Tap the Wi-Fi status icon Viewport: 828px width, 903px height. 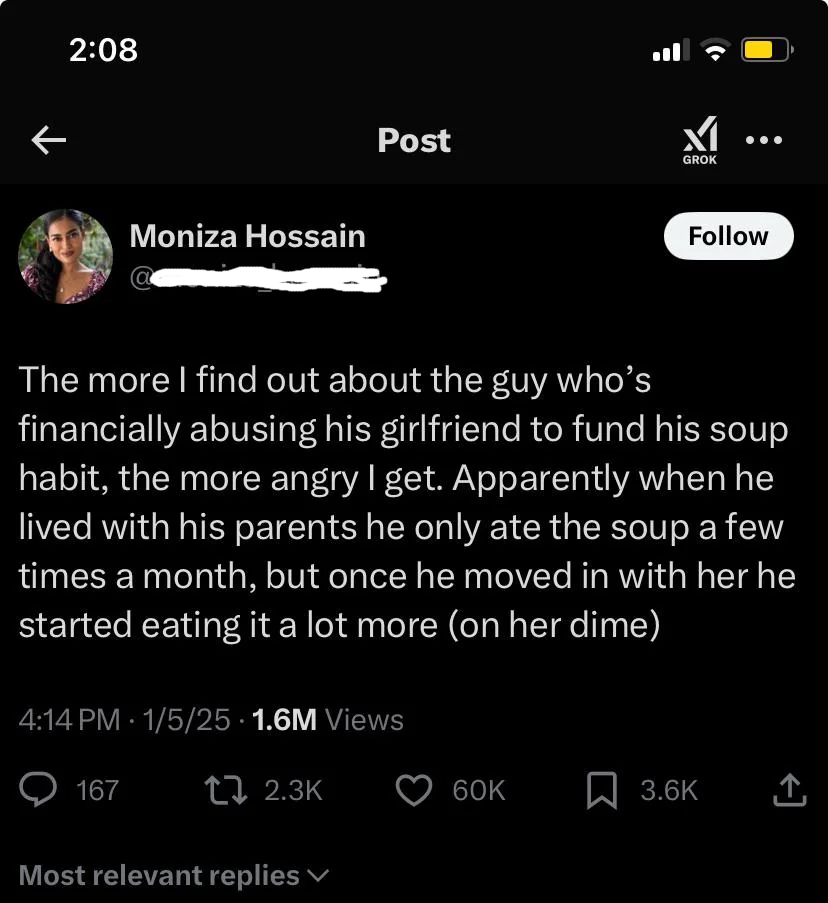(x=715, y=50)
